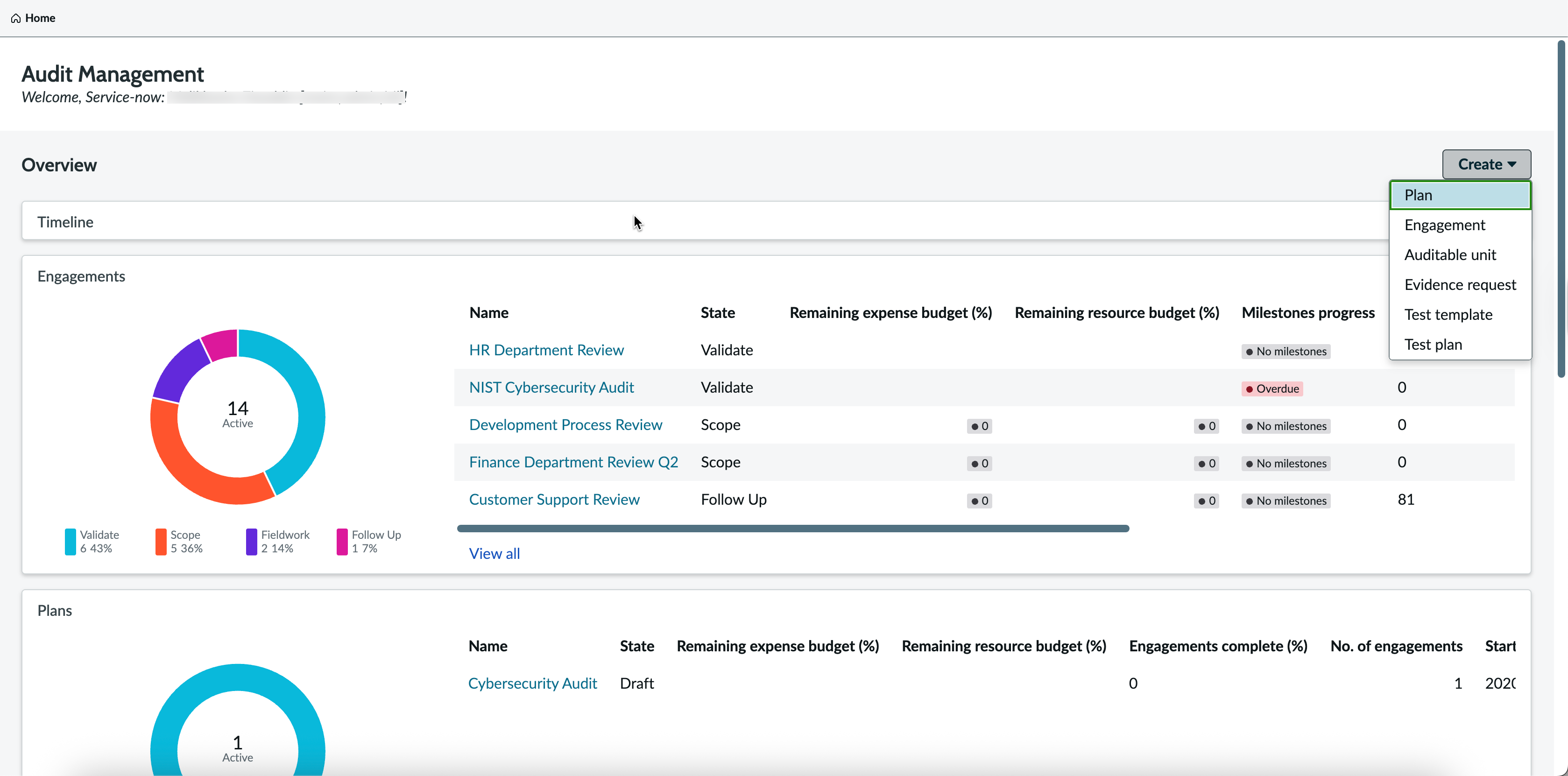Select Evidence request menu option
Screen dimensions: 1568x776
coord(1460,285)
